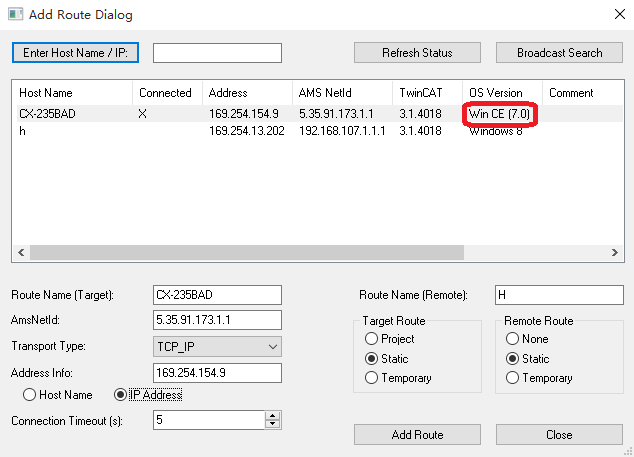Click the Add Route dialog title icon
Viewport: 634px width, 457px height.
click(16, 15)
